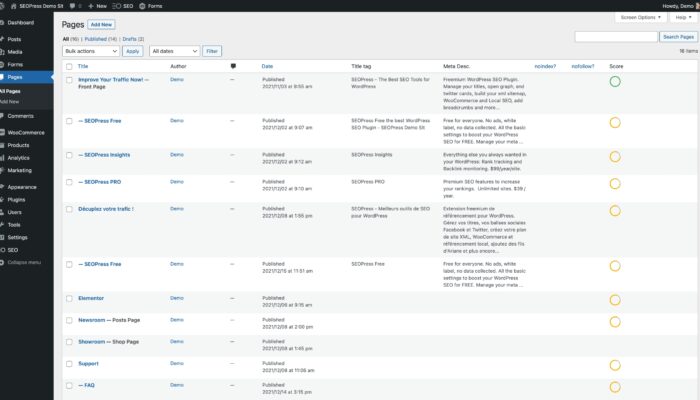Screen dimensions: 700x400
Task: Sort pages by Title column
Action: click(x=83, y=66)
